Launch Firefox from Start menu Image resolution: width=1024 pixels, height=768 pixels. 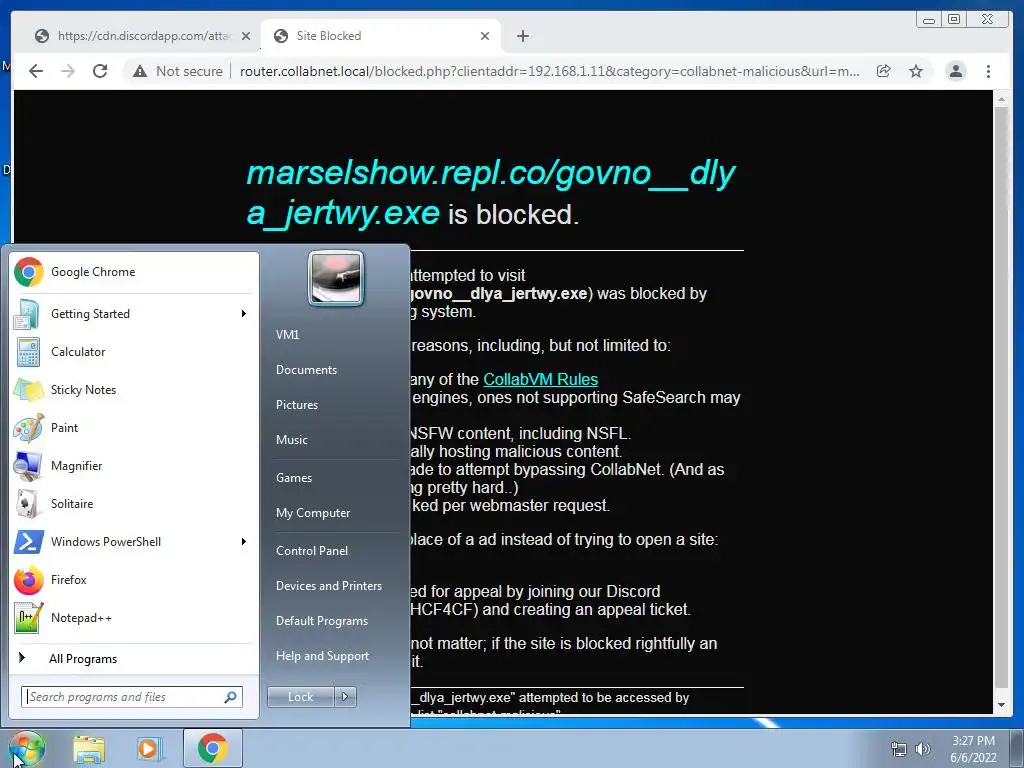pyautogui.click(x=135, y=579)
